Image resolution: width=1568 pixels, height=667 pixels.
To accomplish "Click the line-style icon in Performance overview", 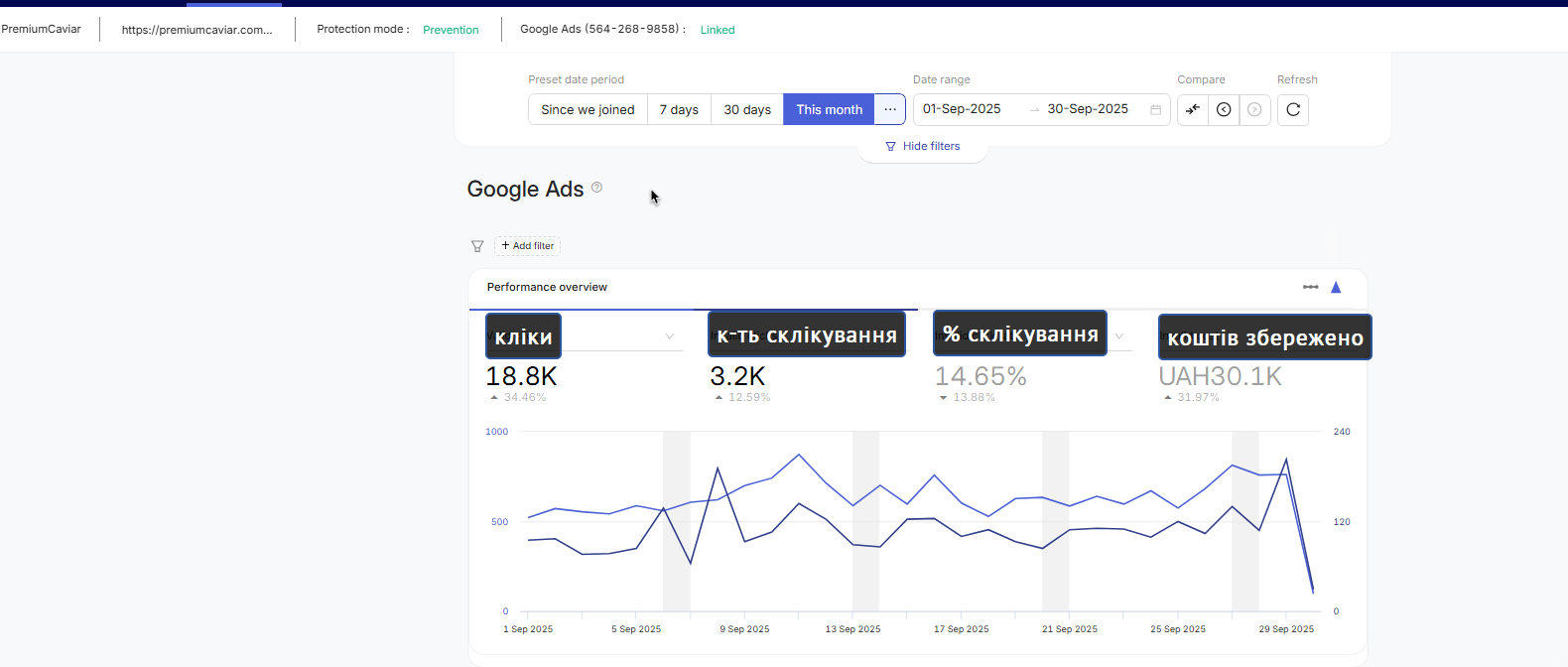I will (x=1311, y=287).
